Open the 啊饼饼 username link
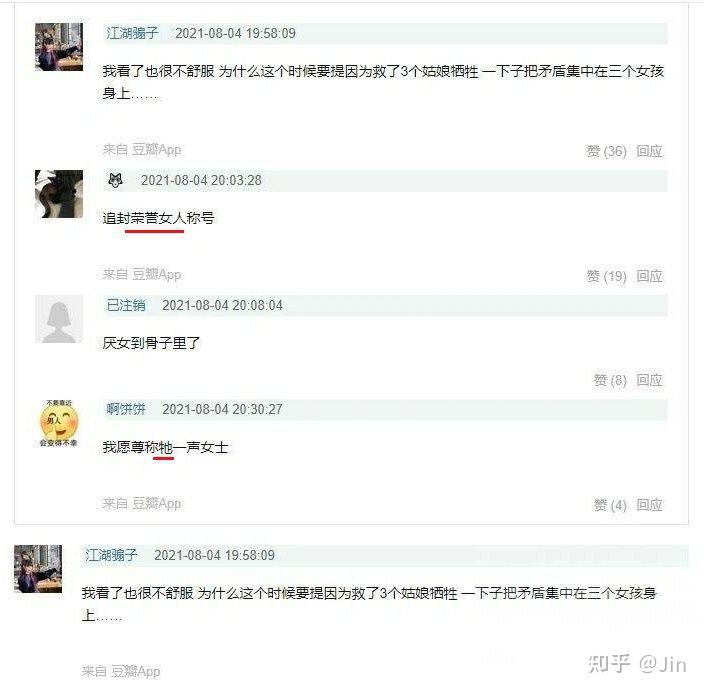This screenshot has height=692, width=704. click(x=126, y=409)
